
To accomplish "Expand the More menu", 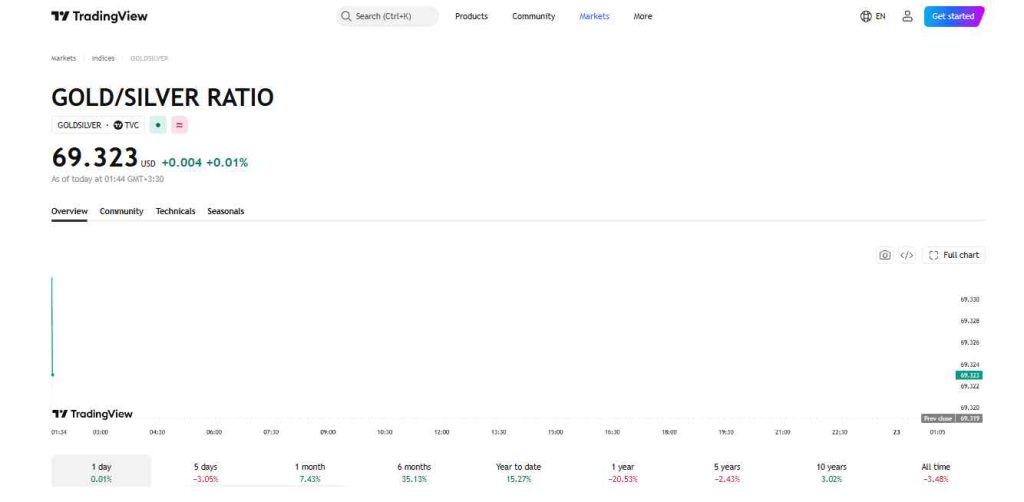I will pyautogui.click(x=643, y=16).
